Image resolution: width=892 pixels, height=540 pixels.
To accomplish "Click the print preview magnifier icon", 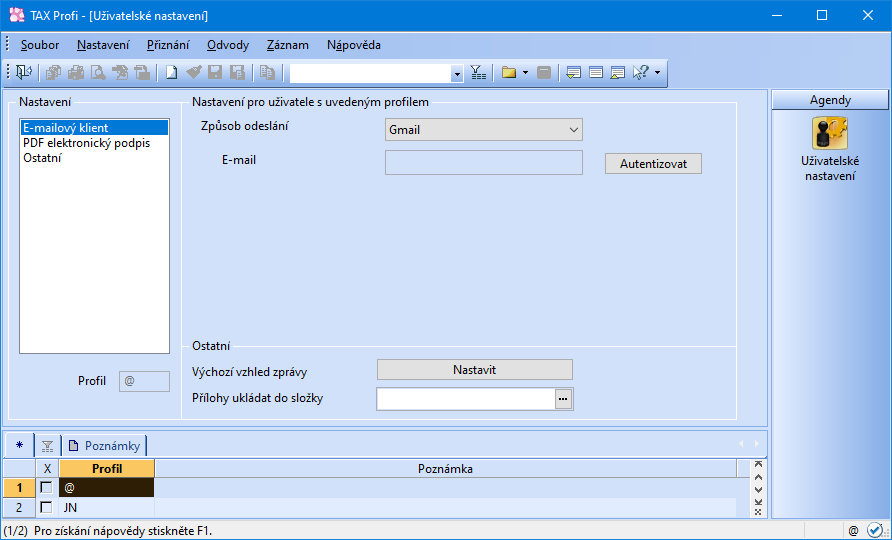I will [x=98, y=73].
